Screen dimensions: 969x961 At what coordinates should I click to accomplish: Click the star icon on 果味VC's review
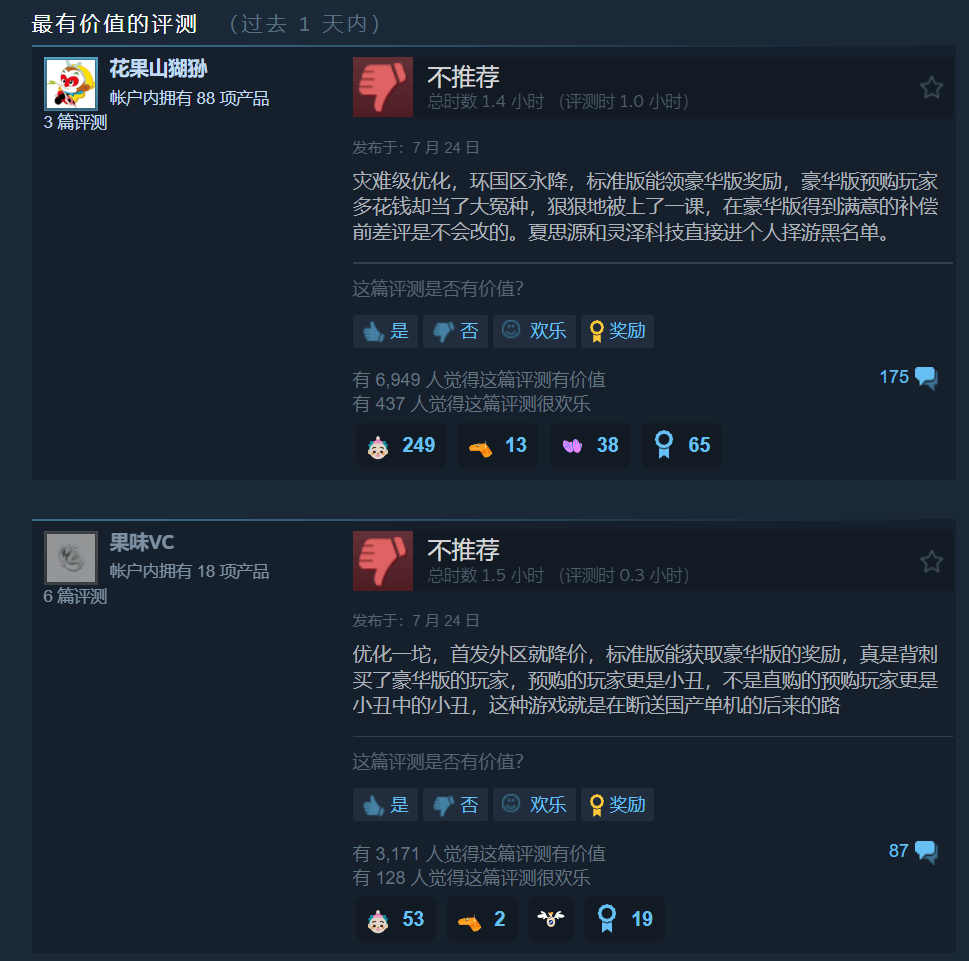931,561
